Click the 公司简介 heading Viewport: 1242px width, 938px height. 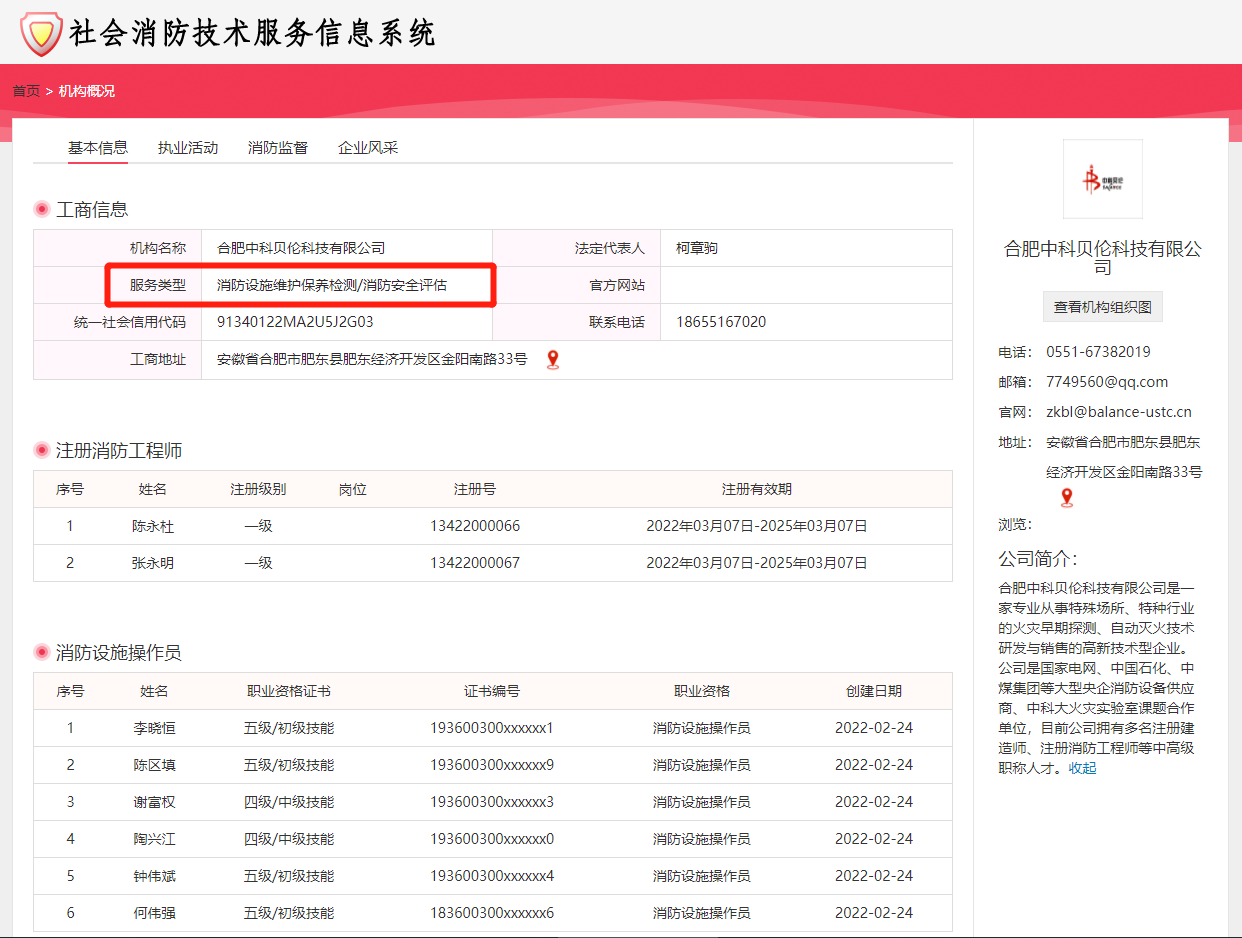click(x=1038, y=559)
